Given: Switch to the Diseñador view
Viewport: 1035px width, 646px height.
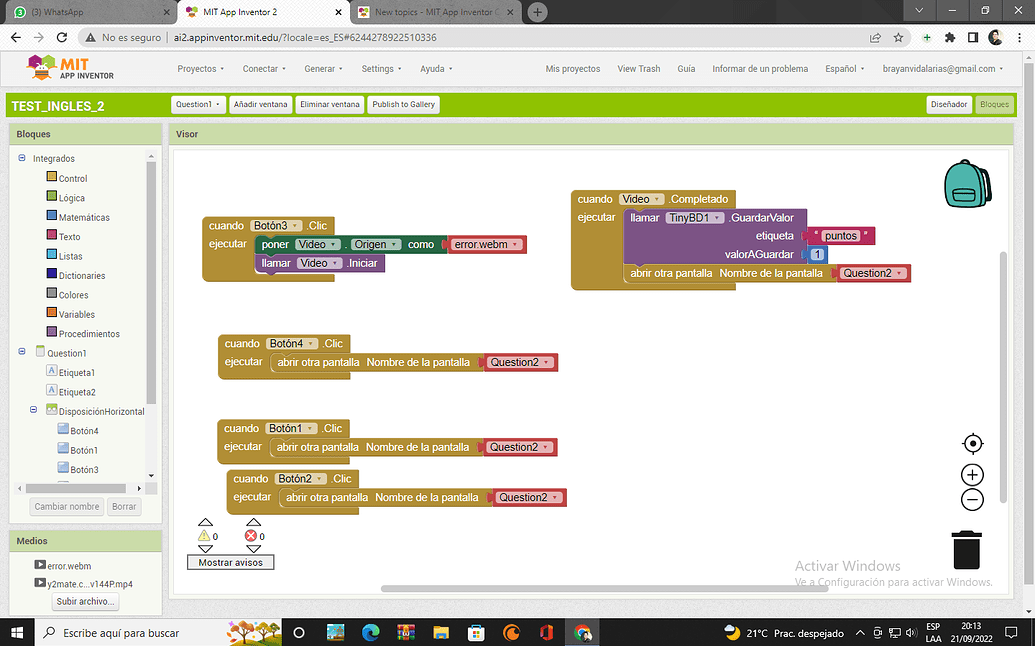Looking at the screenshot, I should pyautogui.click(x=948, y=104).
